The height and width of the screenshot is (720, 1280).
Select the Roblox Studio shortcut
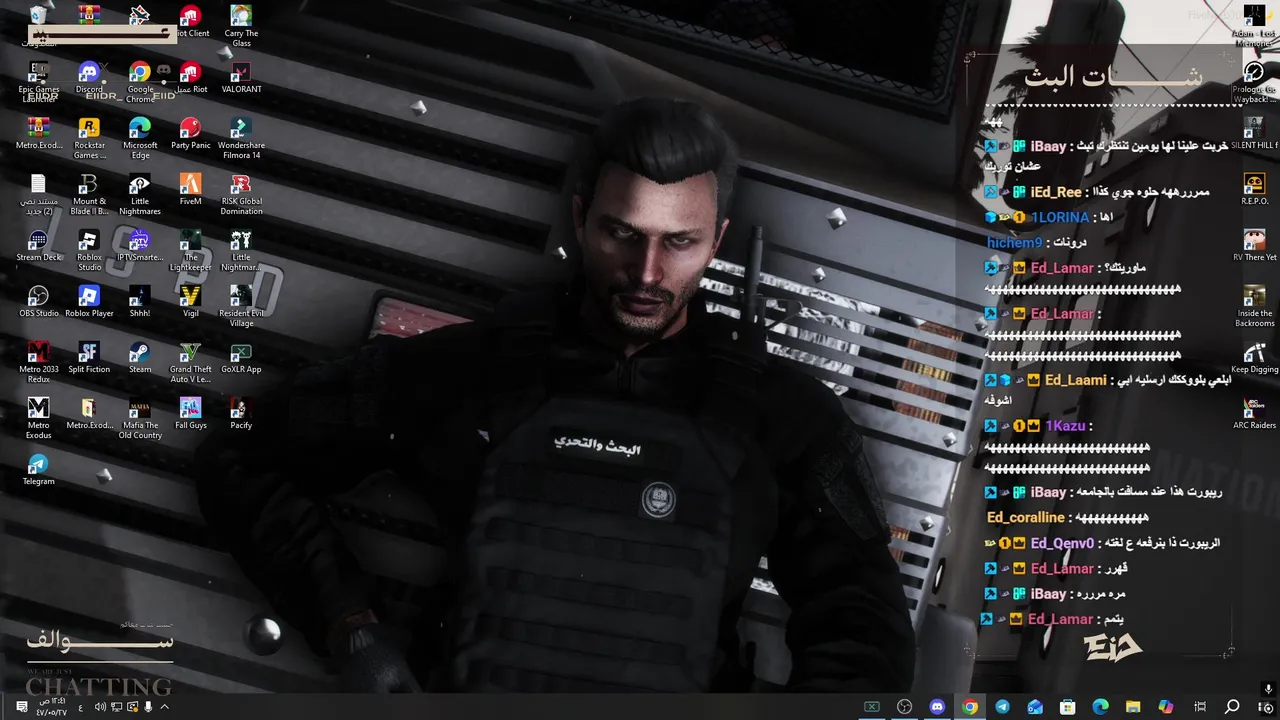point(89,250)
